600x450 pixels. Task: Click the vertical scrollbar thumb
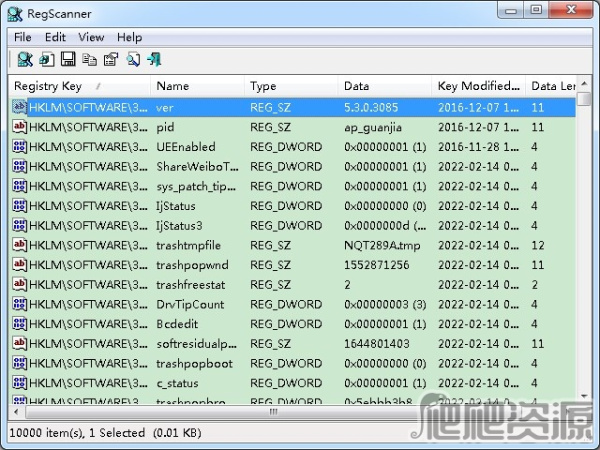(x=584, y=98)
